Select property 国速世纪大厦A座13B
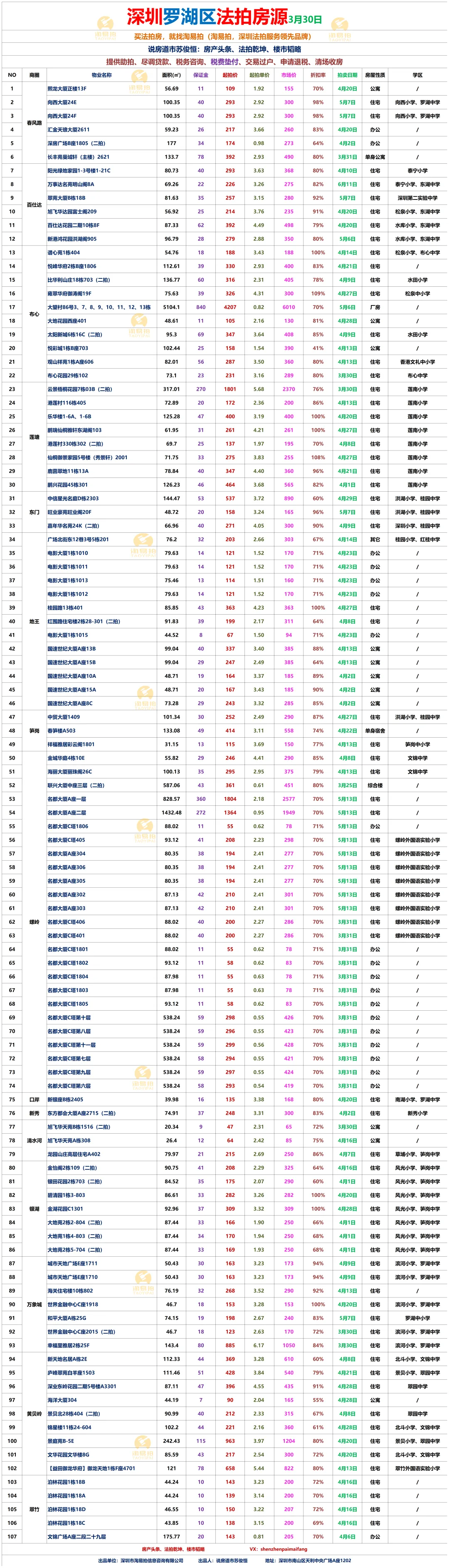The height and width of the screenshot is (1568, 449). pos(71,649)
